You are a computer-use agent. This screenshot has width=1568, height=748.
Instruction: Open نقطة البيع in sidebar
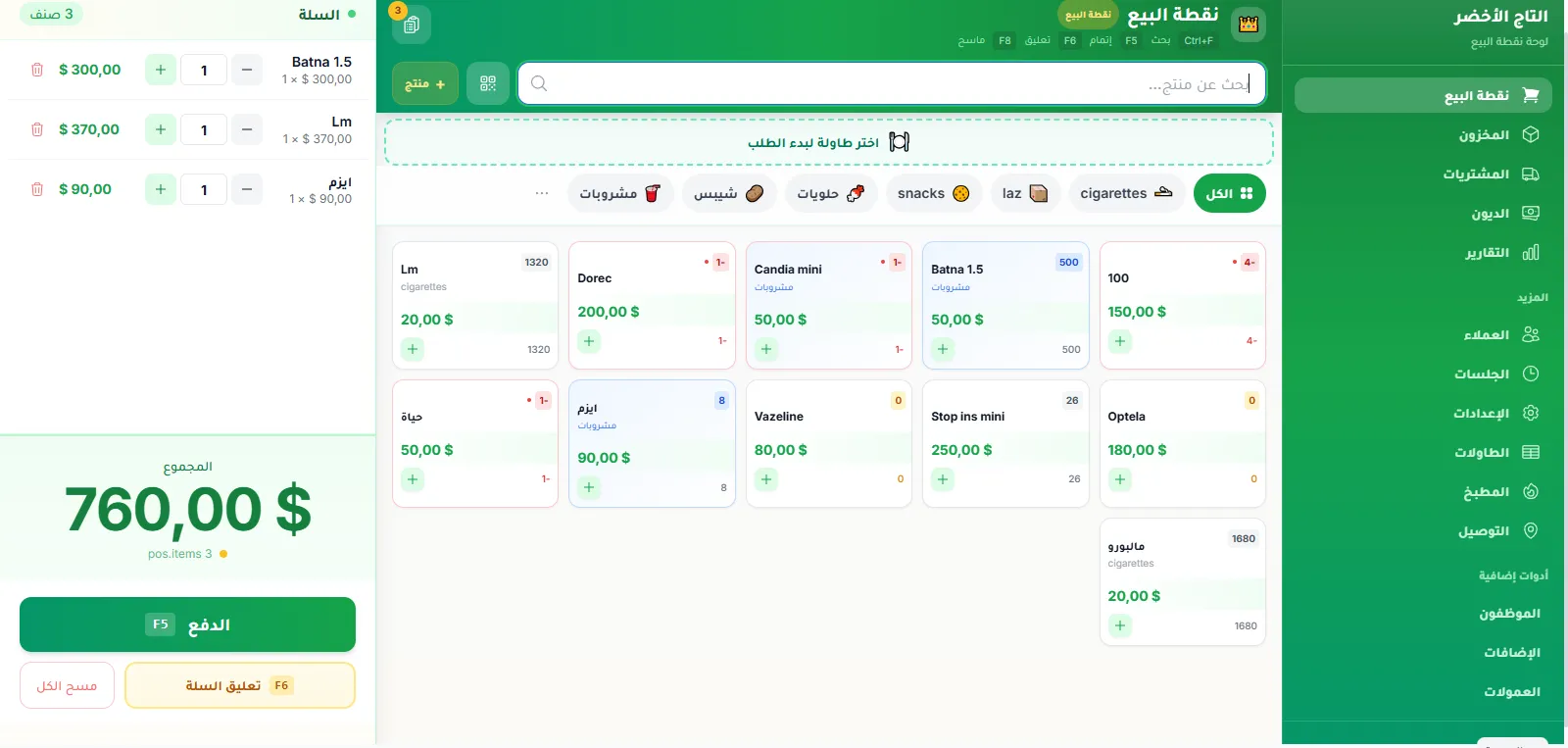coord(1423,95)
